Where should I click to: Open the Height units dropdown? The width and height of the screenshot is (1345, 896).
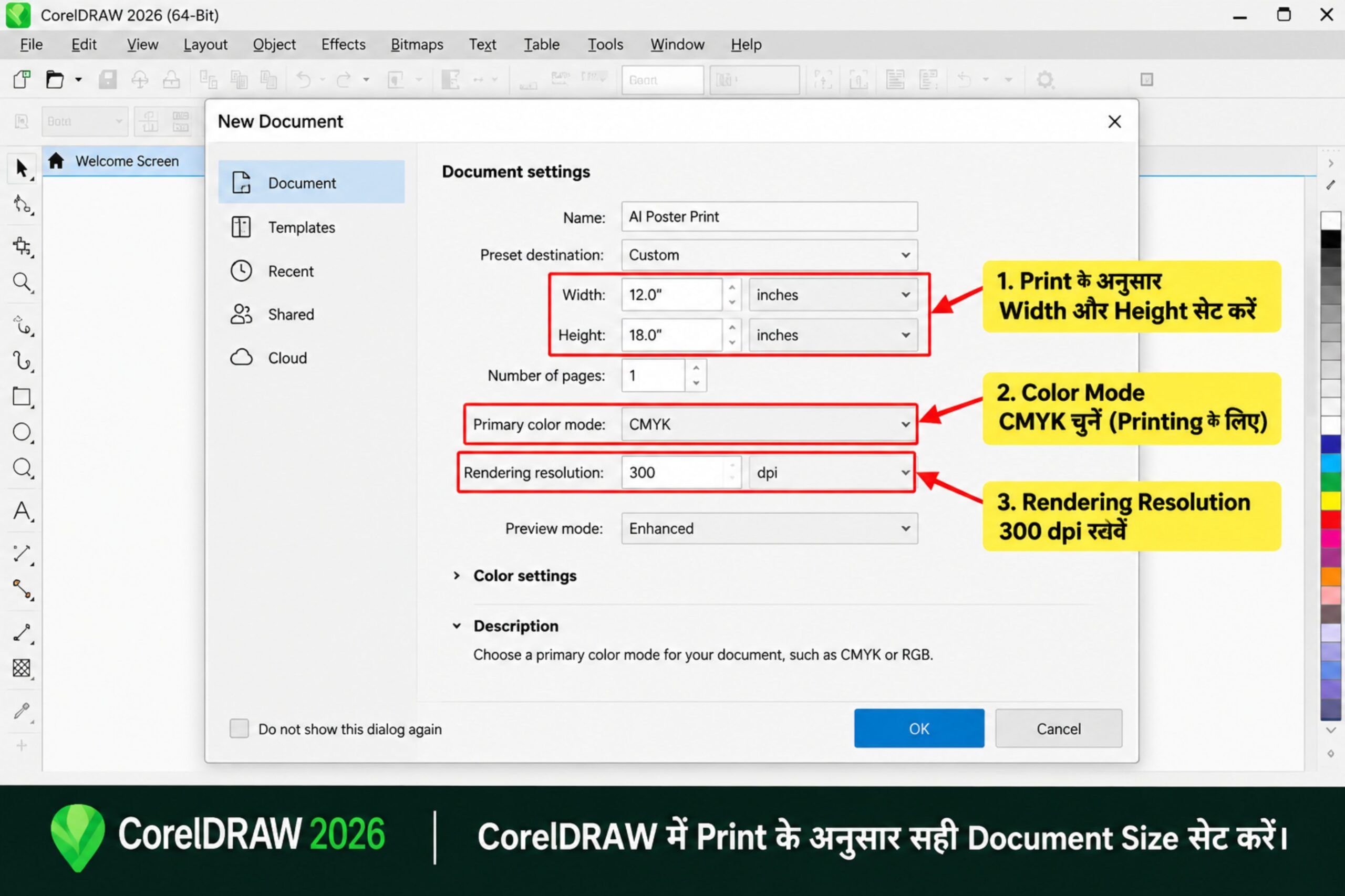833,335
